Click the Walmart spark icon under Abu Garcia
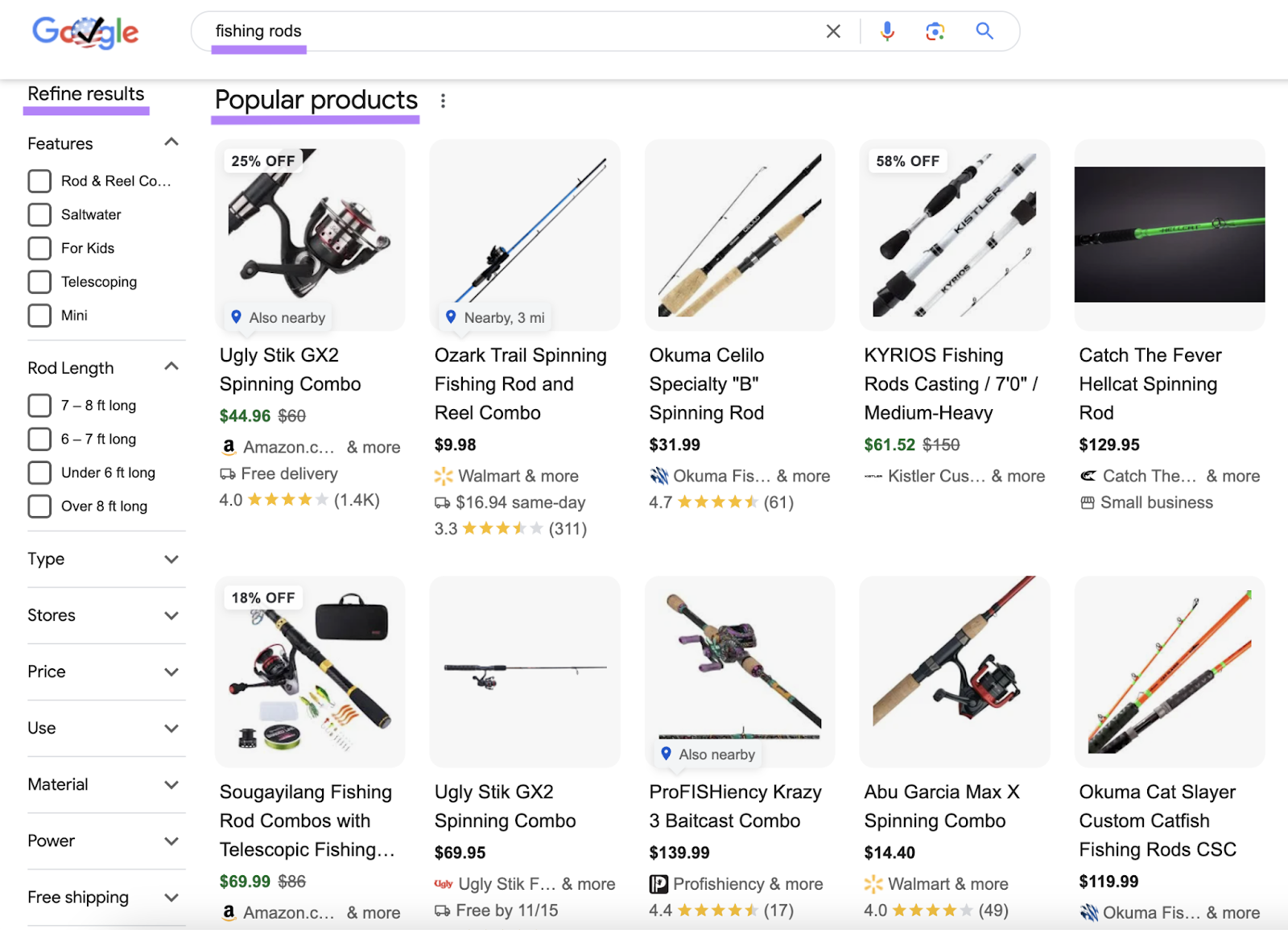The height and width of the screenshot is (930, 1288). (873, 883)
